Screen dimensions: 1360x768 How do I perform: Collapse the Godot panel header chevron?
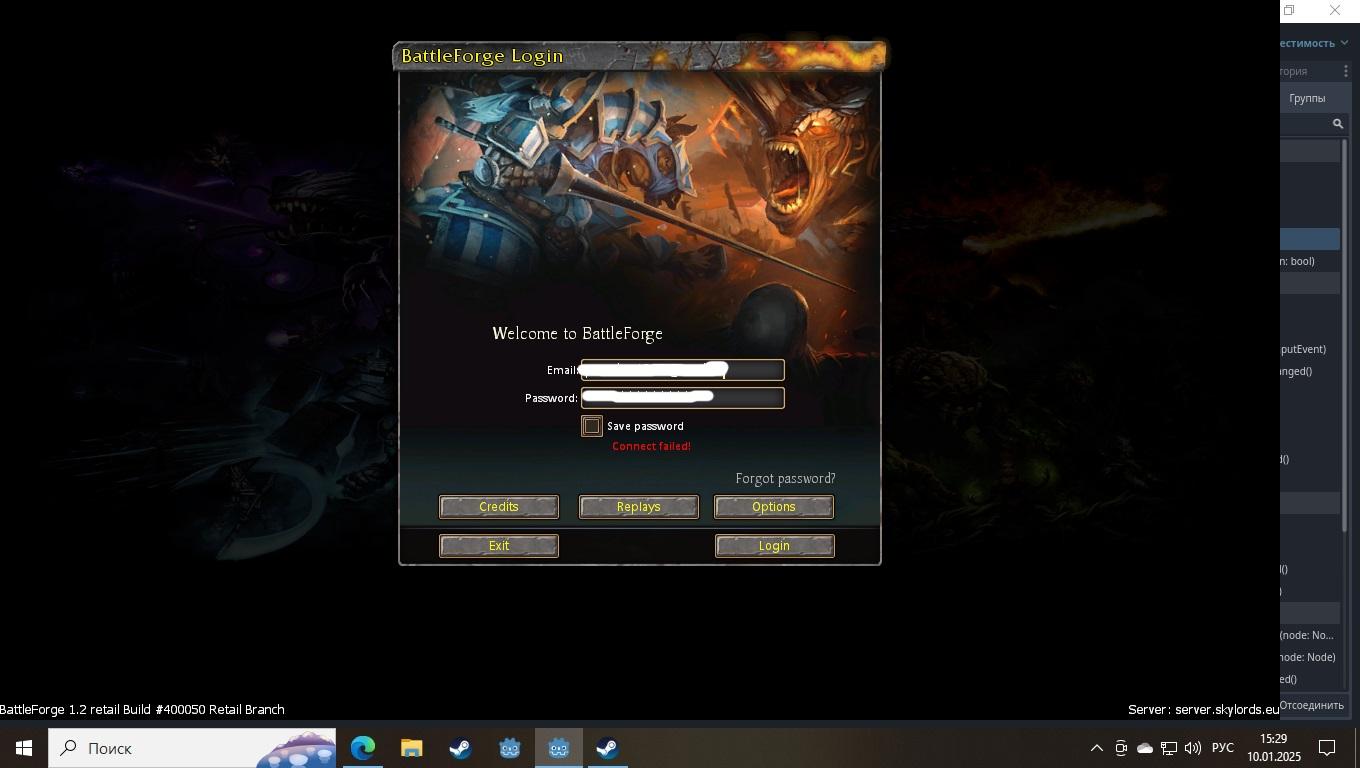click(x=1344, y=43)
